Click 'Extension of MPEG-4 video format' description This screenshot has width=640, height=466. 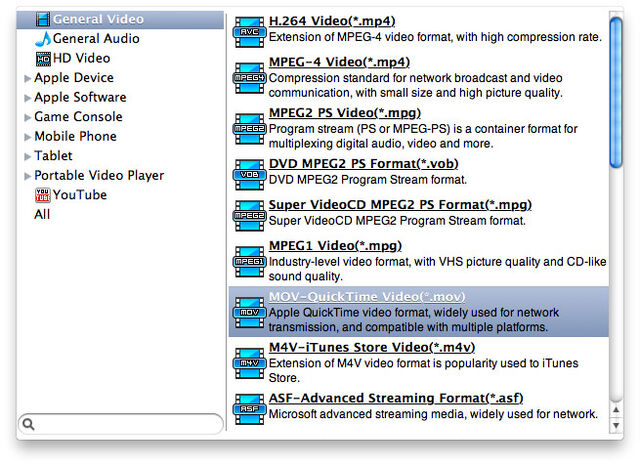point(435,37)
